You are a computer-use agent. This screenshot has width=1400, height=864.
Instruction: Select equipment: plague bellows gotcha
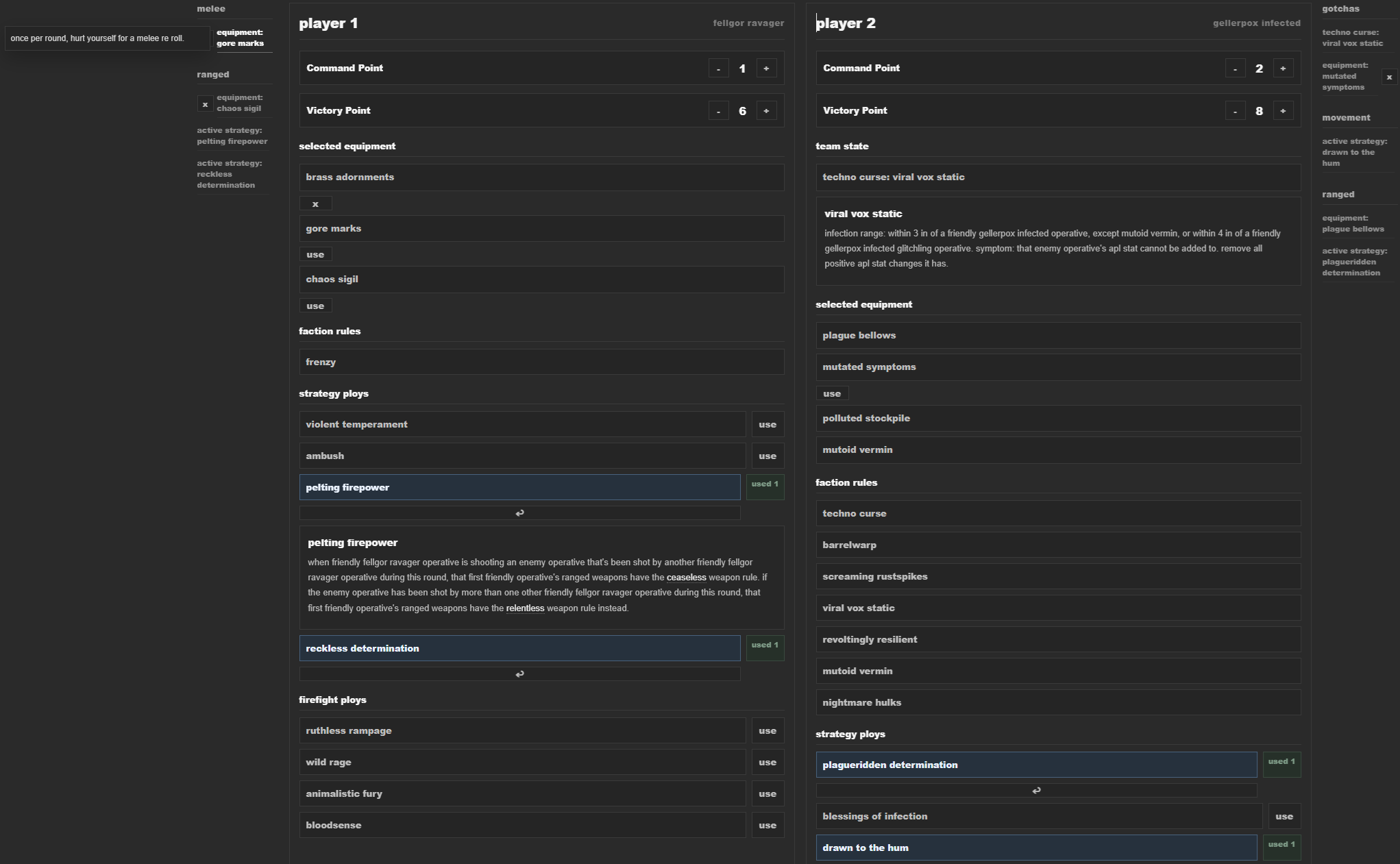[1353, 223]
